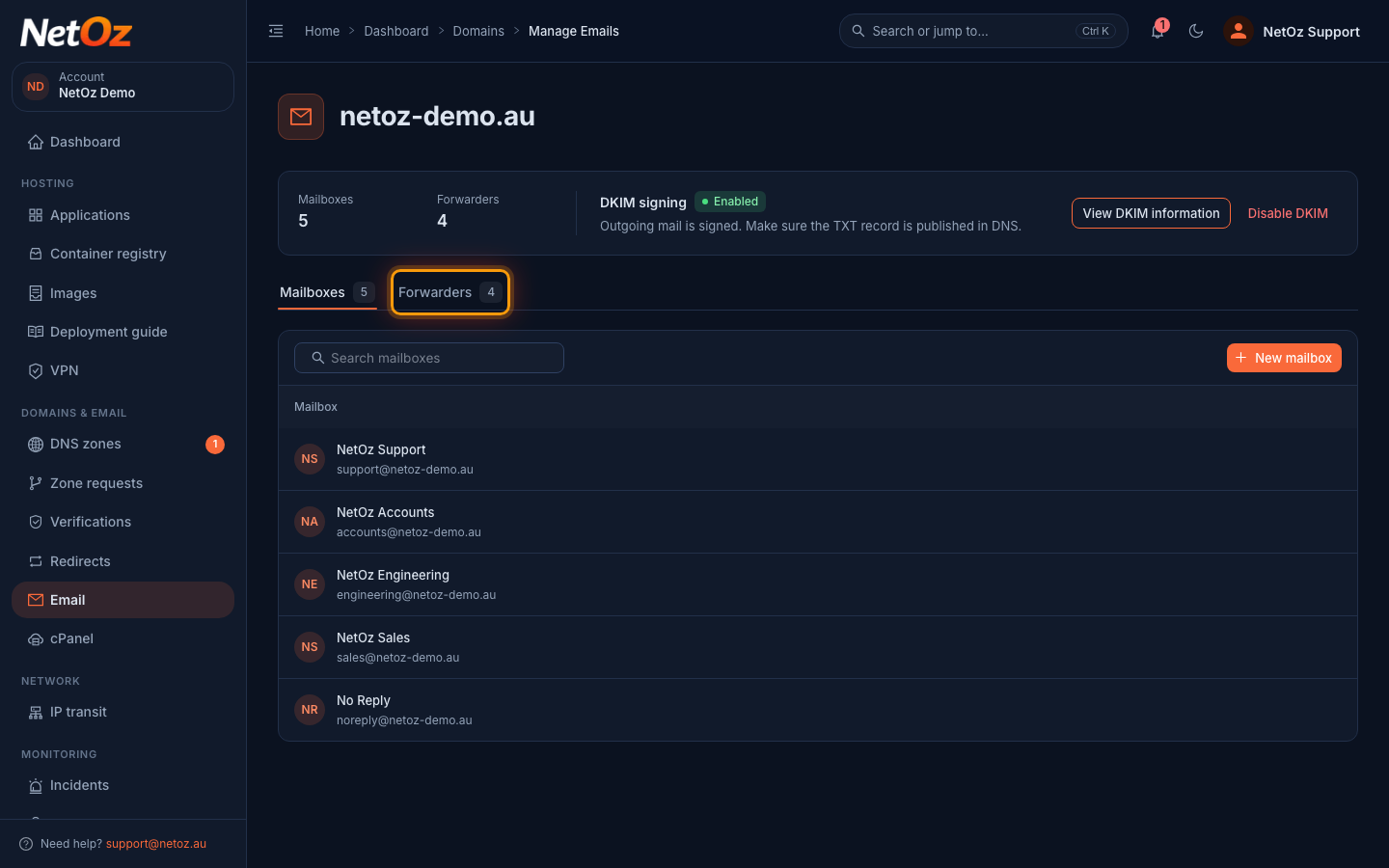The height and width of the screenshot is (868, 1389).
Task: Click the mail icon beside netoz-demo.au
Action: pos(301,117)
